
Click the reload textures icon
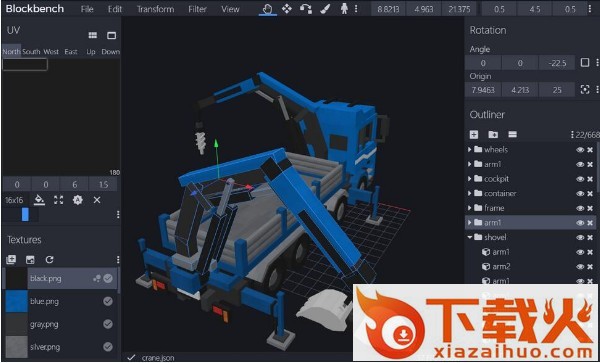click(49, 260)
